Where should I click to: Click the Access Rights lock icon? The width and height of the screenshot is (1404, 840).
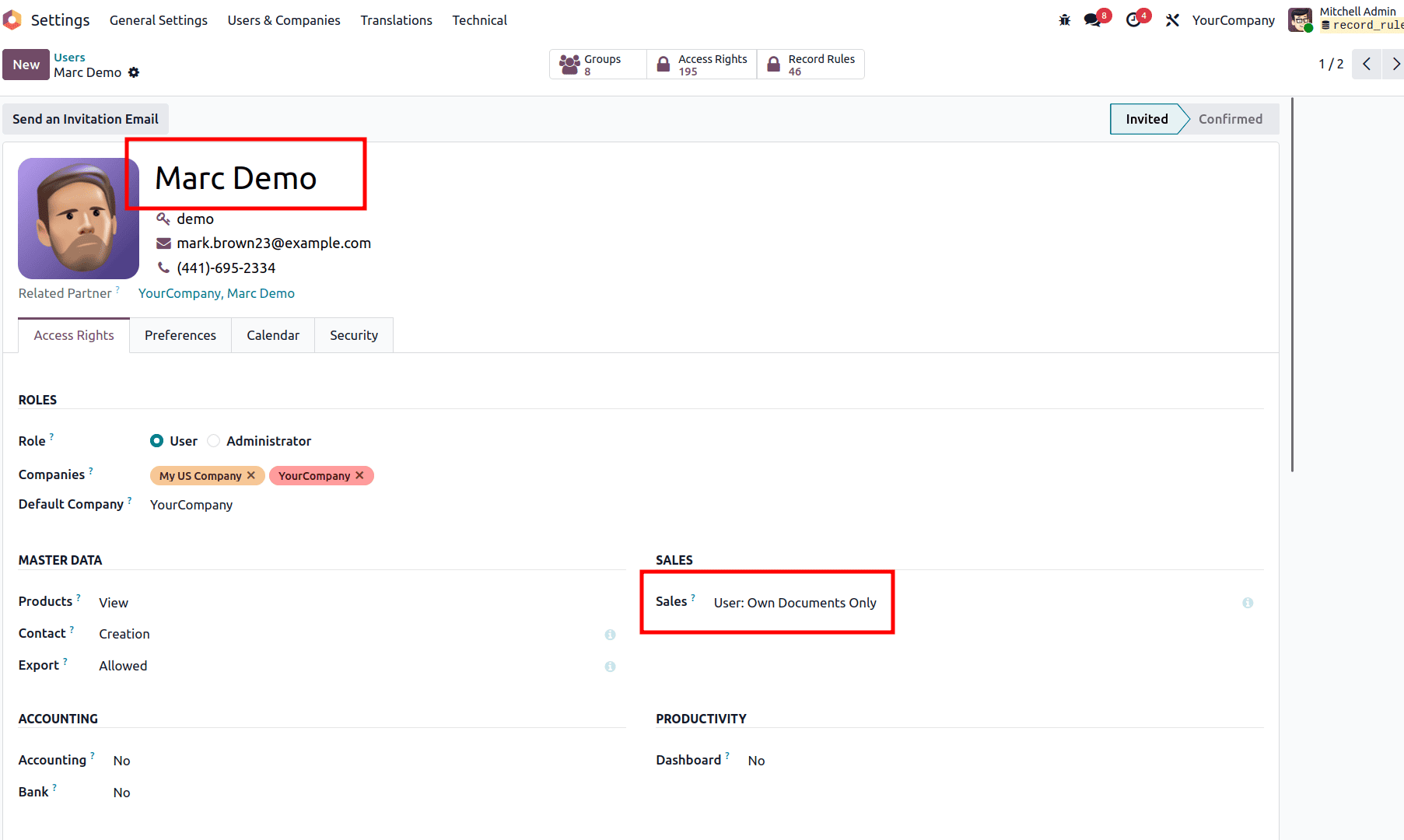tap(663, 65)
